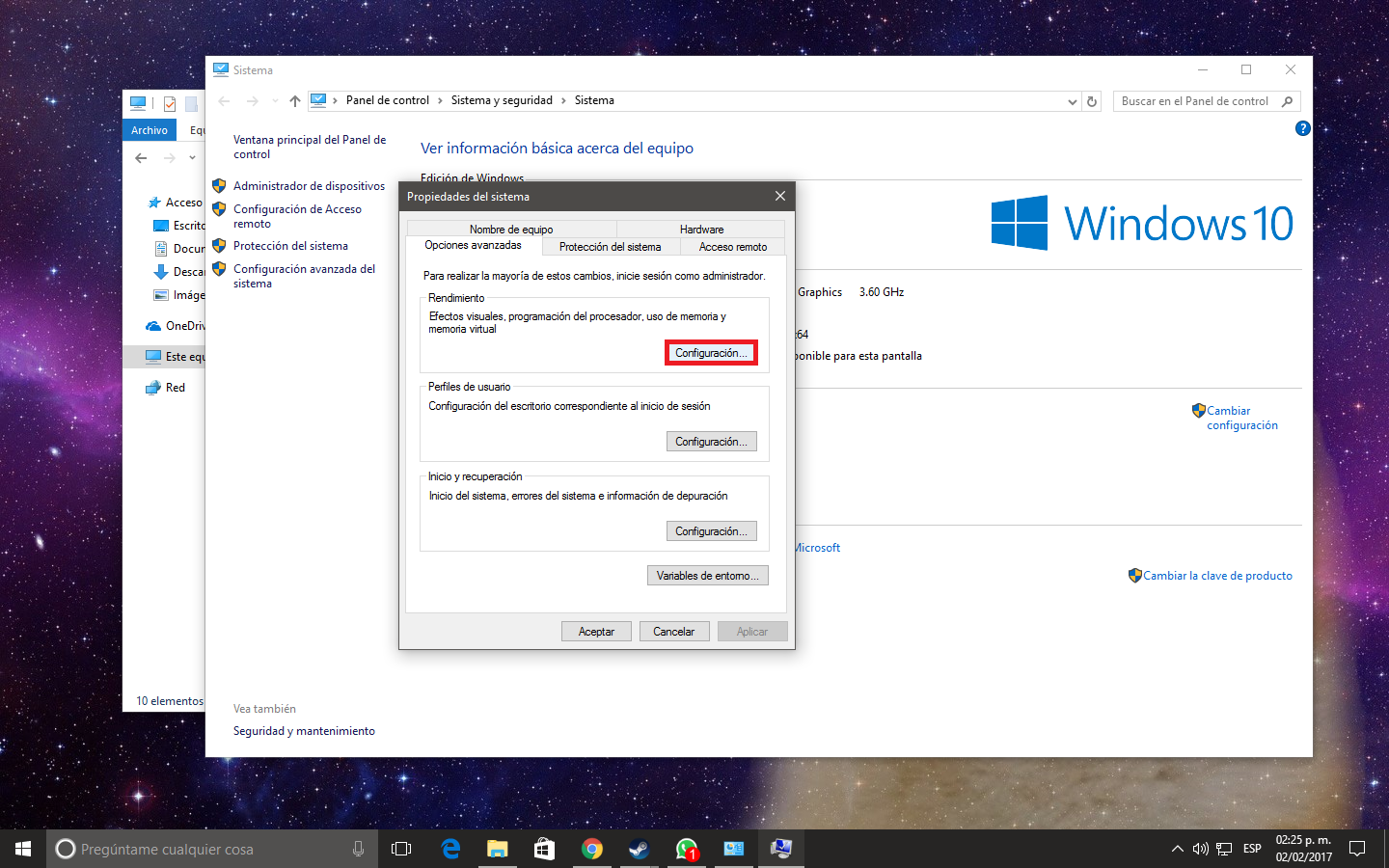The image size is (1389, 868).
Task: Click the Cortana search box
Action: pos(212,849)
